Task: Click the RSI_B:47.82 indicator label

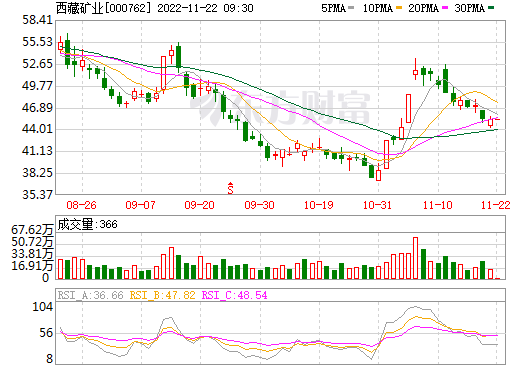Action: pos(162,295)
